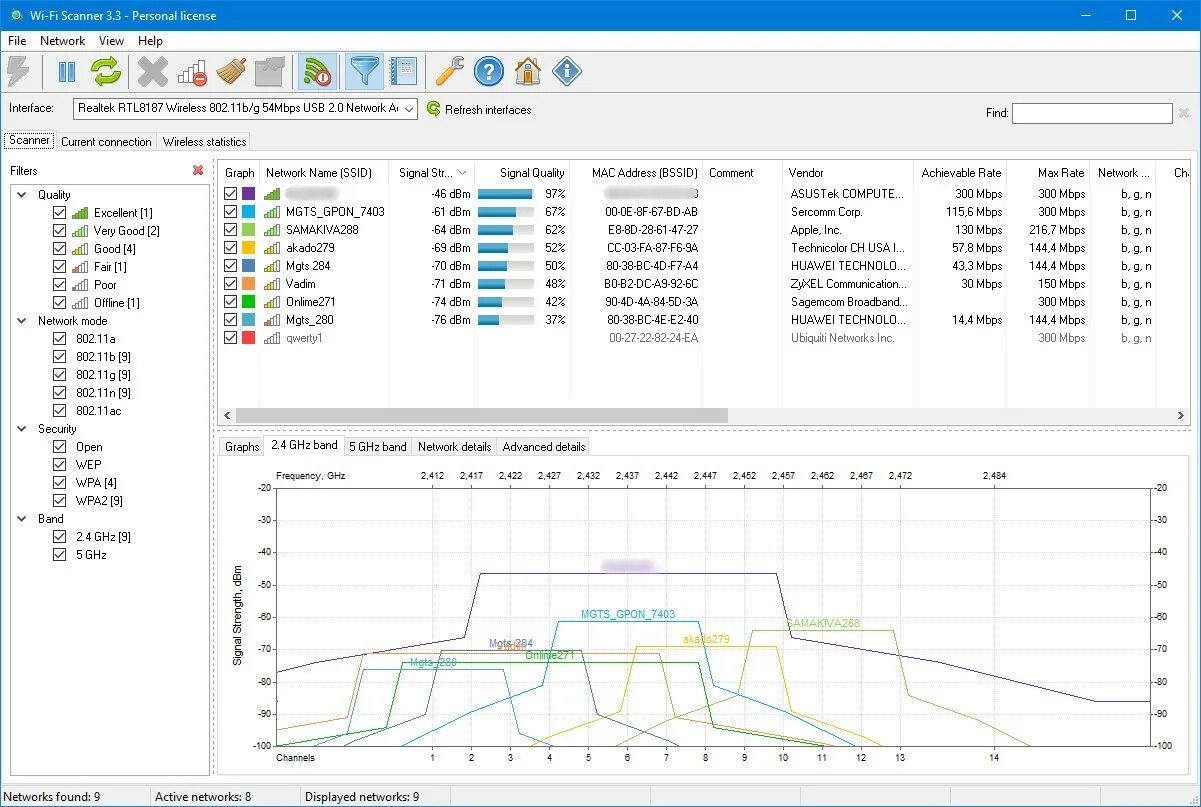Toggle the 802.11ac network mode checkbox

click(x=60, y=411)
